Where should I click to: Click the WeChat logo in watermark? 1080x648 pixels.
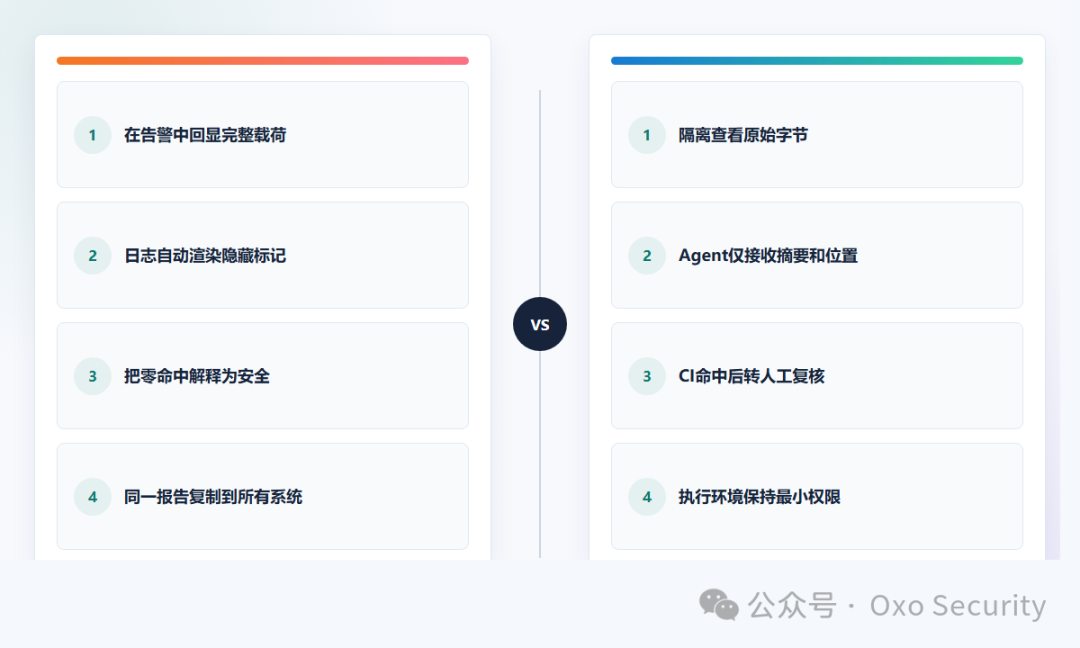coord(718,605)
